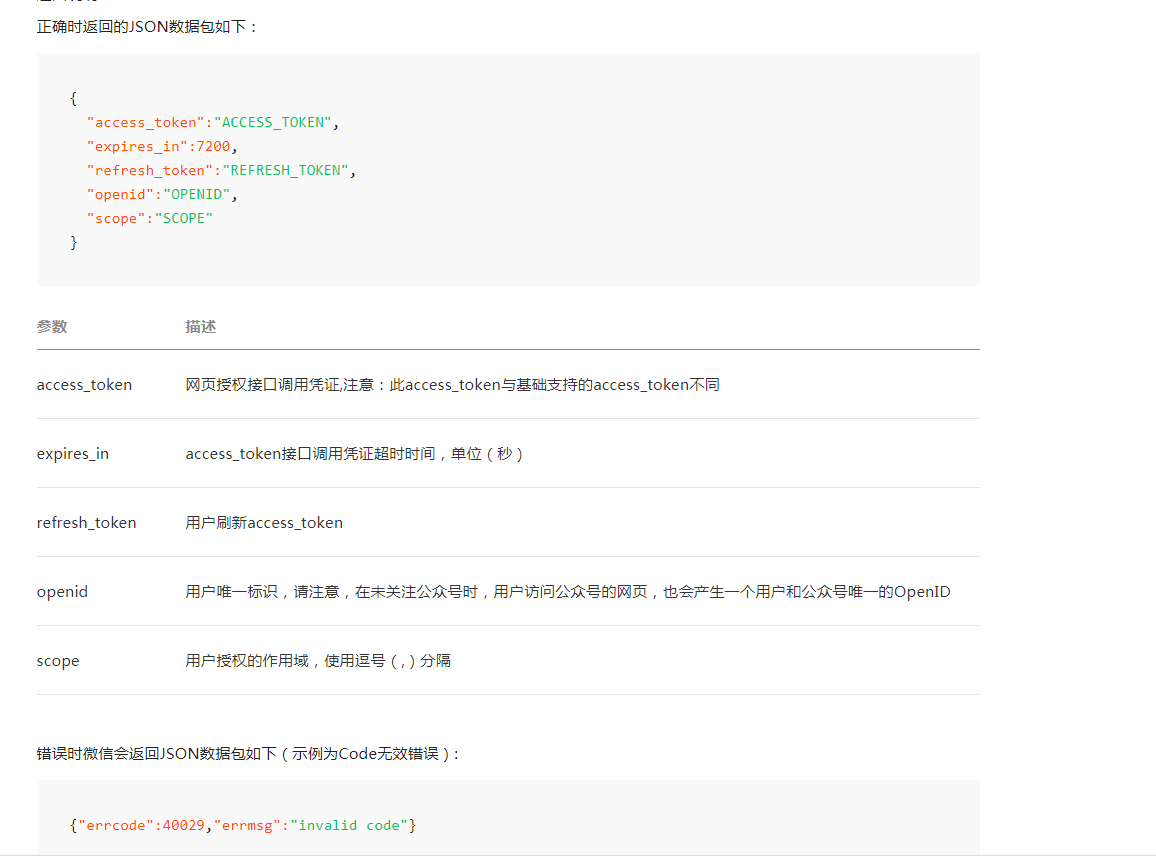Select the SCOPE string in JSON block
This screenshot has width=1156, height=859.
pyautogui.click(x=184, y=218)
